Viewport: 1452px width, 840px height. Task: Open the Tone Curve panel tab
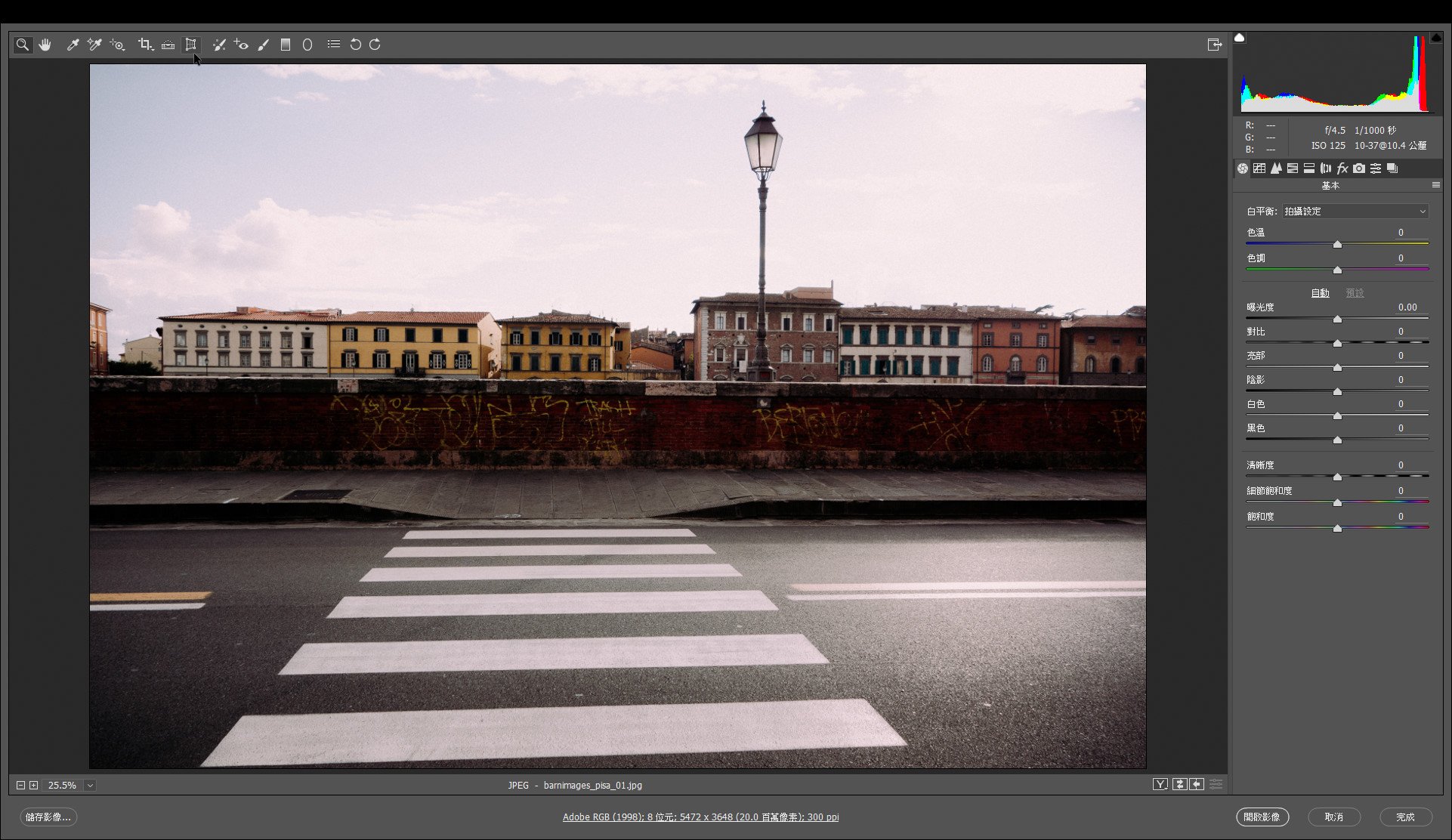point(1259,168)
